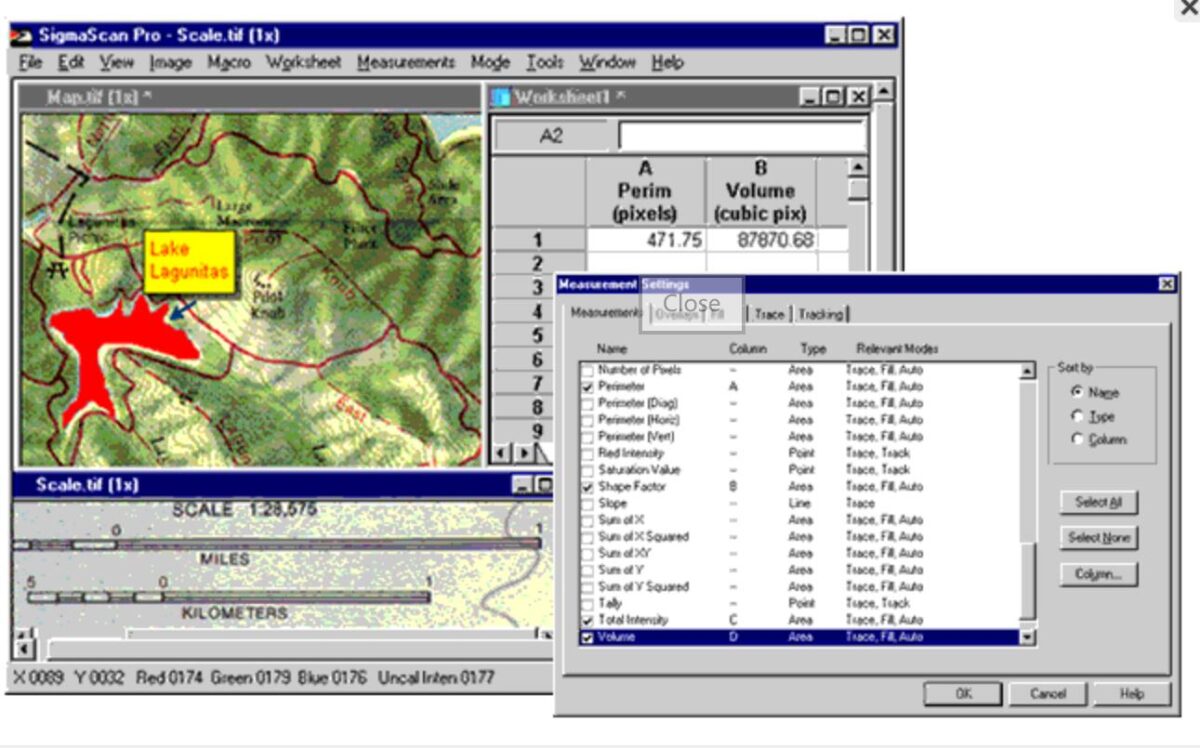The width and height of the screenshot is (1200, 748).
Task: Confirm dialog with OK button
Action: pyautogui.click(x=963, y=694)
